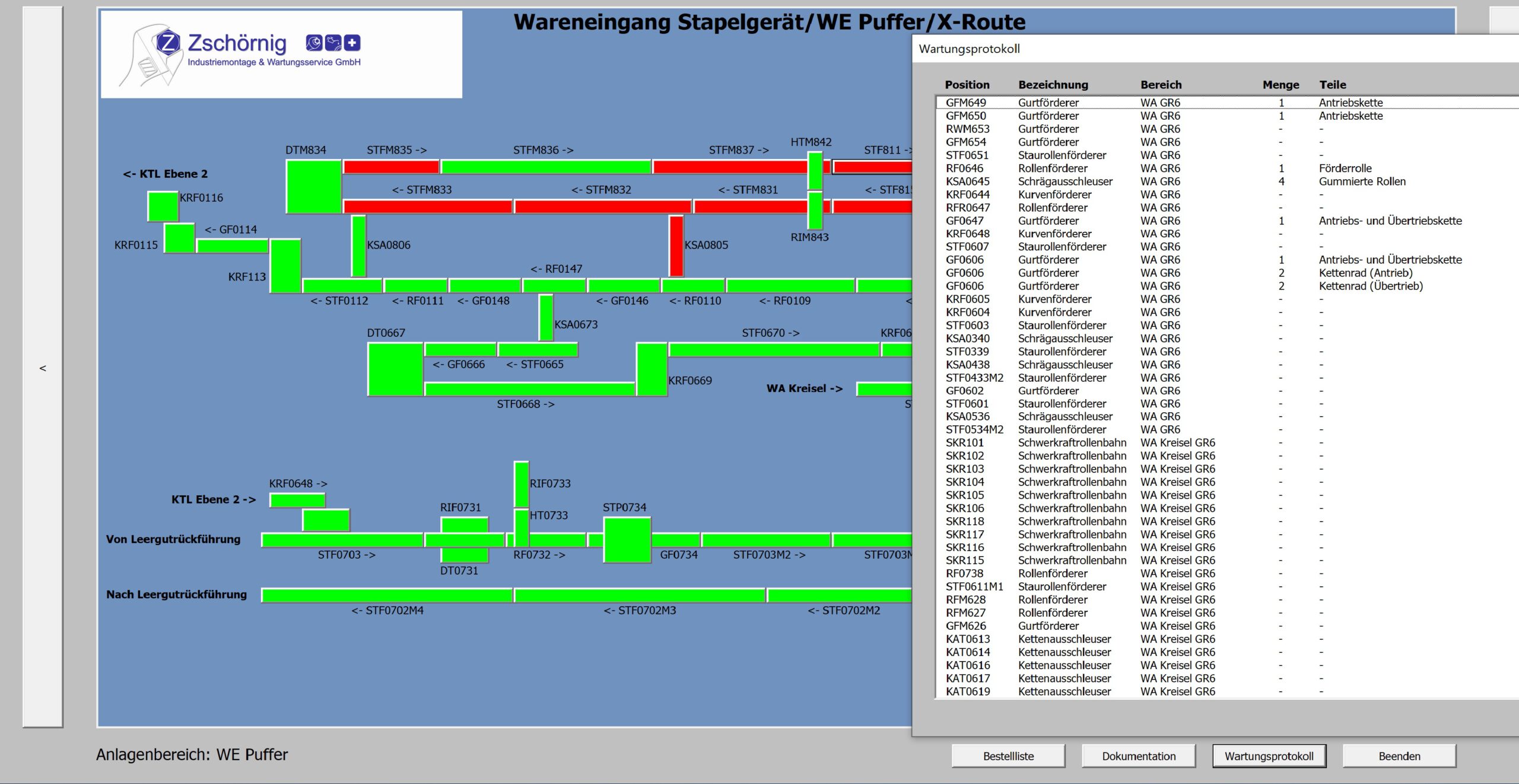The image size is (1519, 784).
Task: Click Beenden to exit
Action: click(x=1399, y=756)
